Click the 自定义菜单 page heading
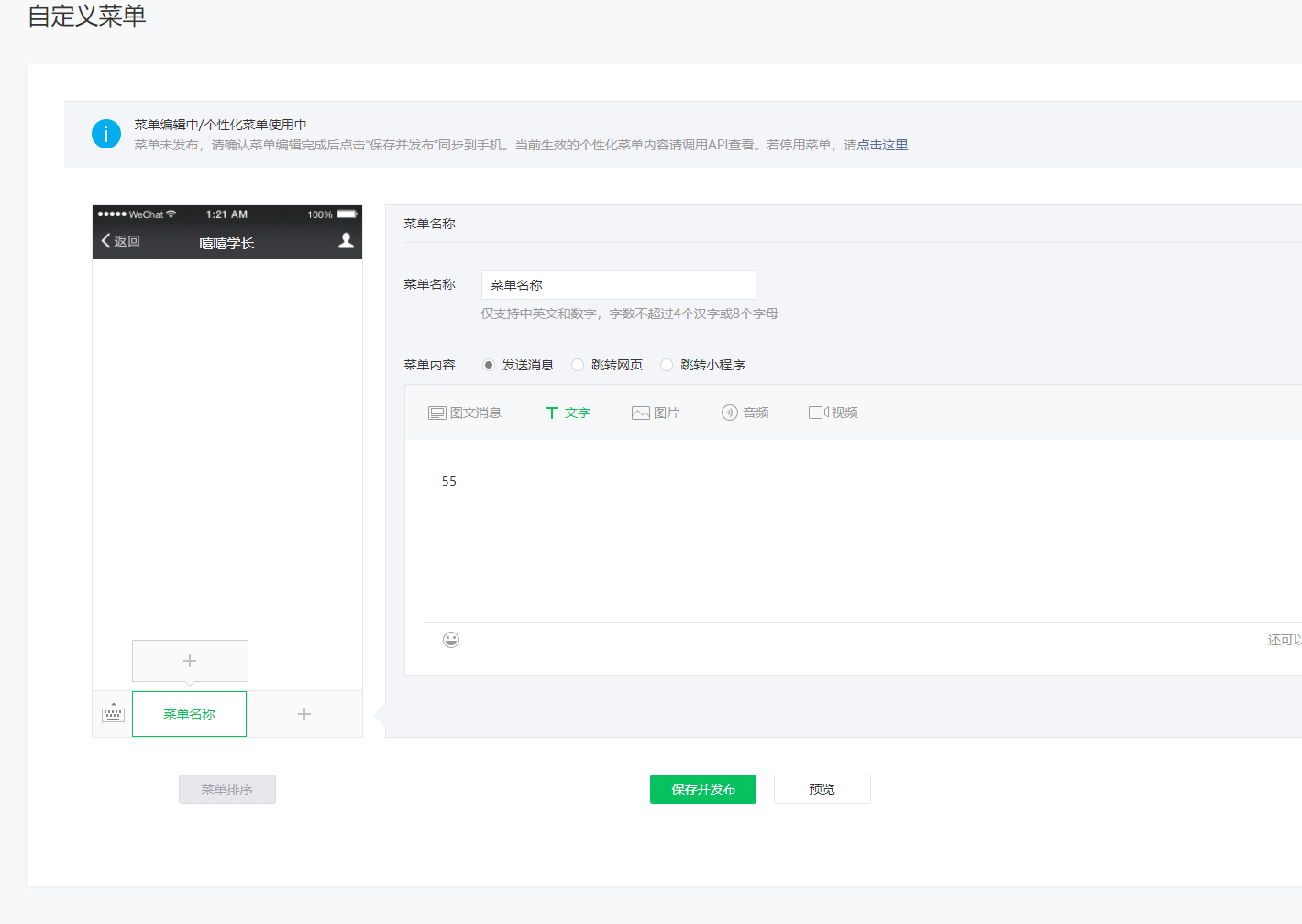Viewport: 1302px width, 924px height. point(87,16)
